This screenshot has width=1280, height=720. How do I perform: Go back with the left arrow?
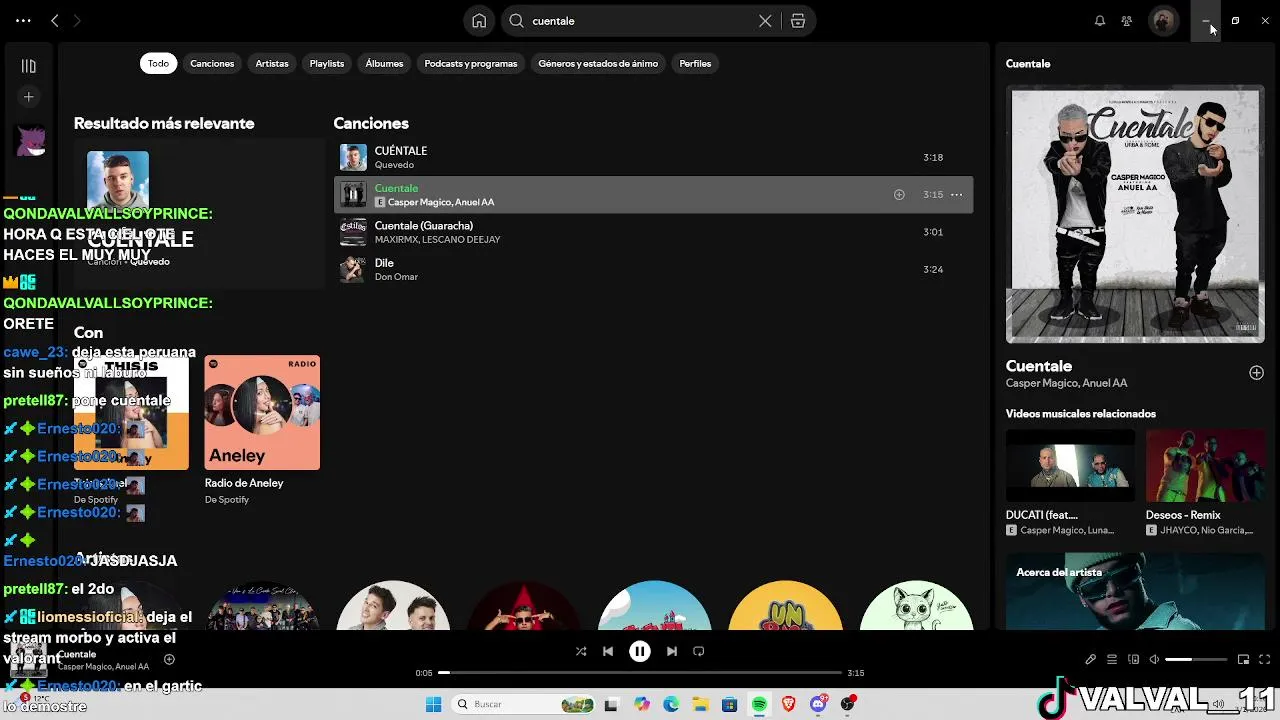pyautogui.click(x=55, y=20)
